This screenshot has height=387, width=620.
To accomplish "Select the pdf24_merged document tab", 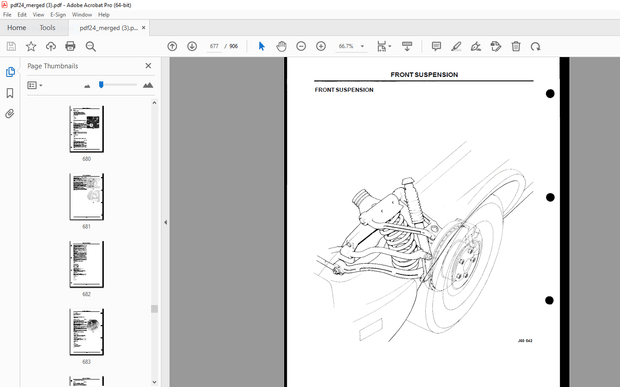I will click(x=109, y=28).
